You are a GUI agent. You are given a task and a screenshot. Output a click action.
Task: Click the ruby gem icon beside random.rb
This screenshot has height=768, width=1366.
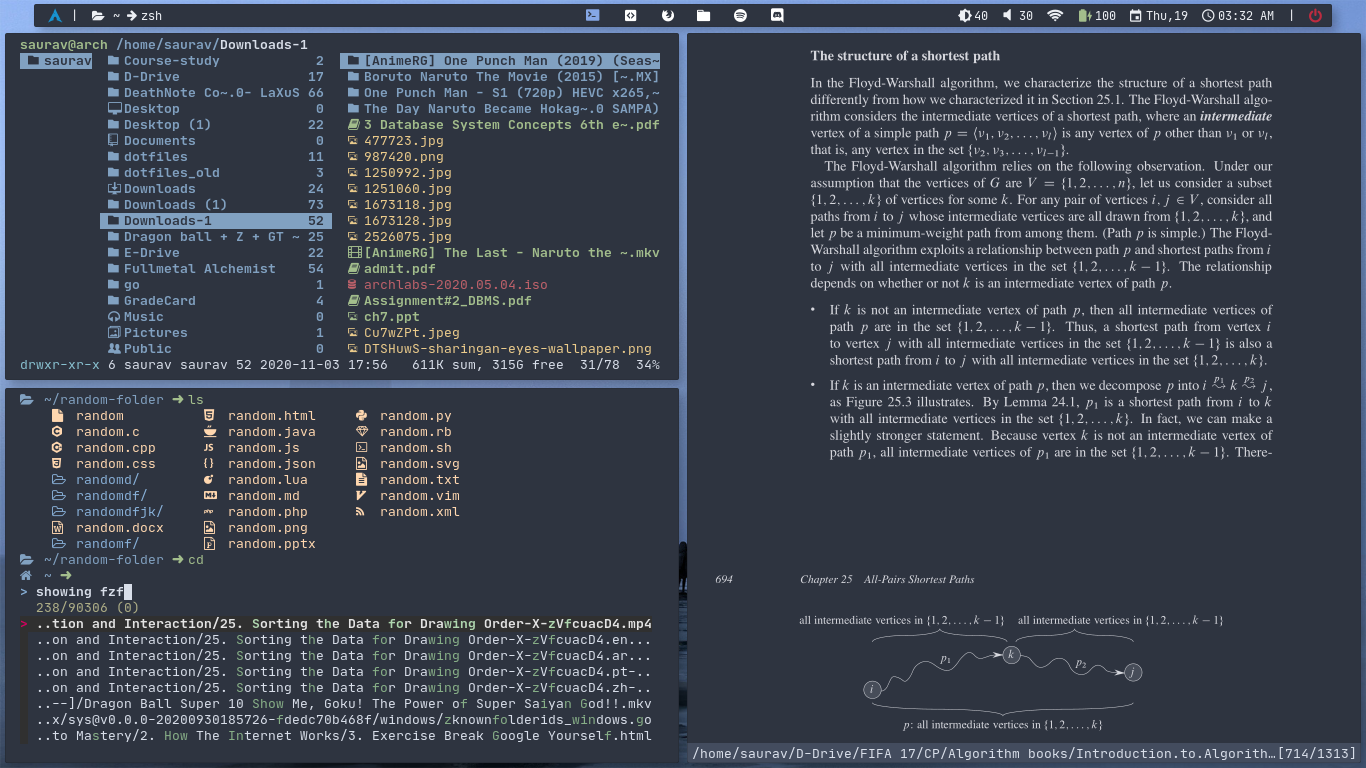click(x=361, y=432)
